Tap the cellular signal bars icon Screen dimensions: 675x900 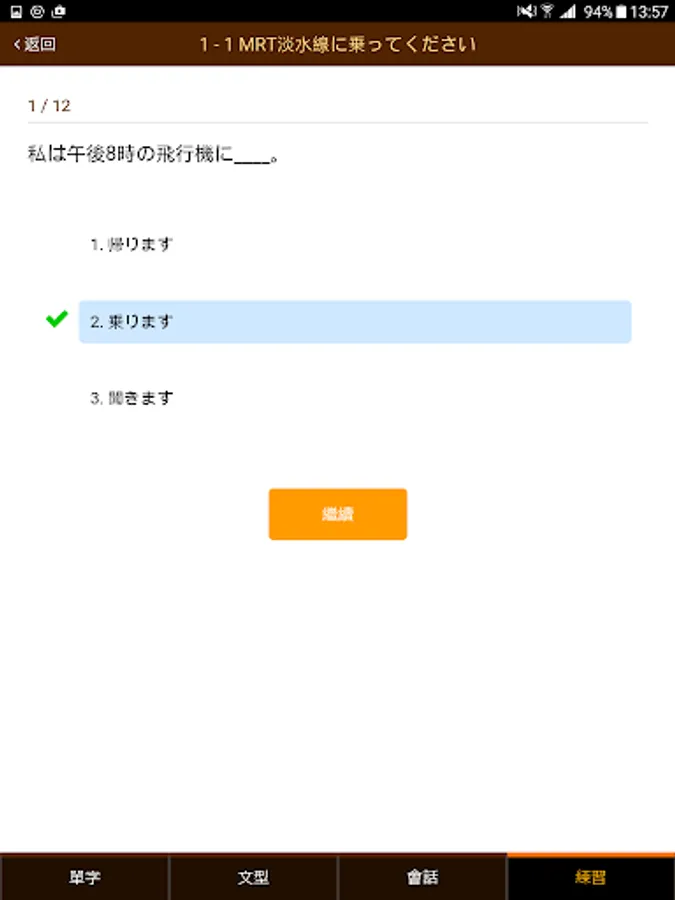567,11
